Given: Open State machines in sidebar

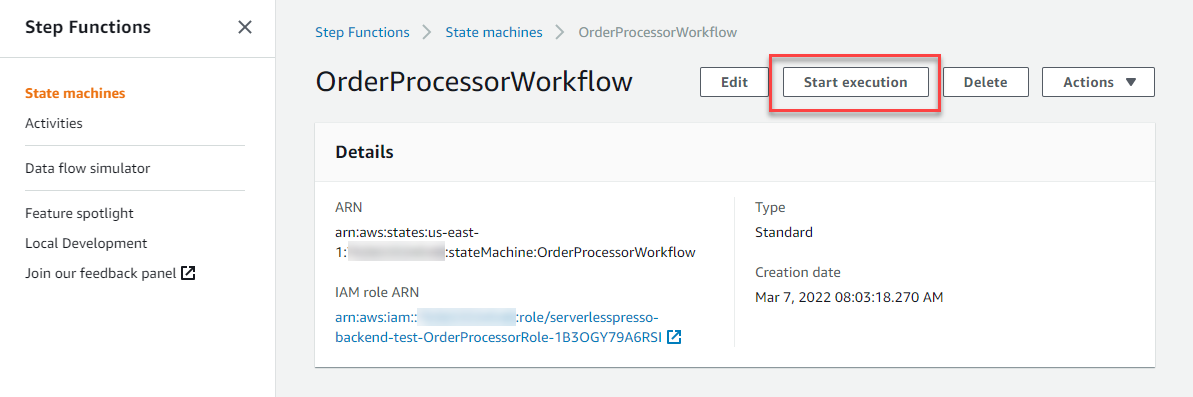Looking at the screenshot, I should coord(75,94).
